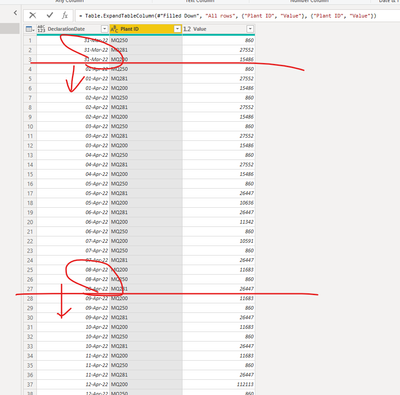This screenshot has height=395, width=400.
Task: Select the DeclarationDate column header
Action: [73, 29]
